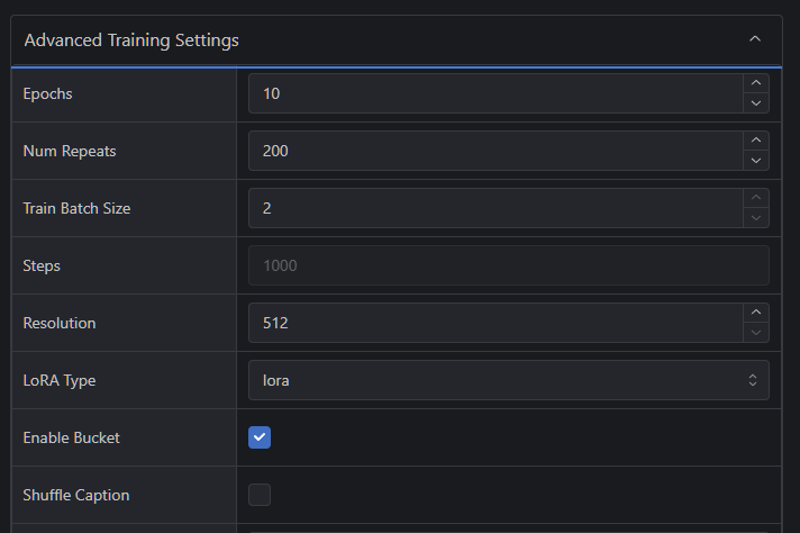The image size is (800, 533).
Task: Collapse the Advanced Training Settings section
Action: tap(755, 39)
